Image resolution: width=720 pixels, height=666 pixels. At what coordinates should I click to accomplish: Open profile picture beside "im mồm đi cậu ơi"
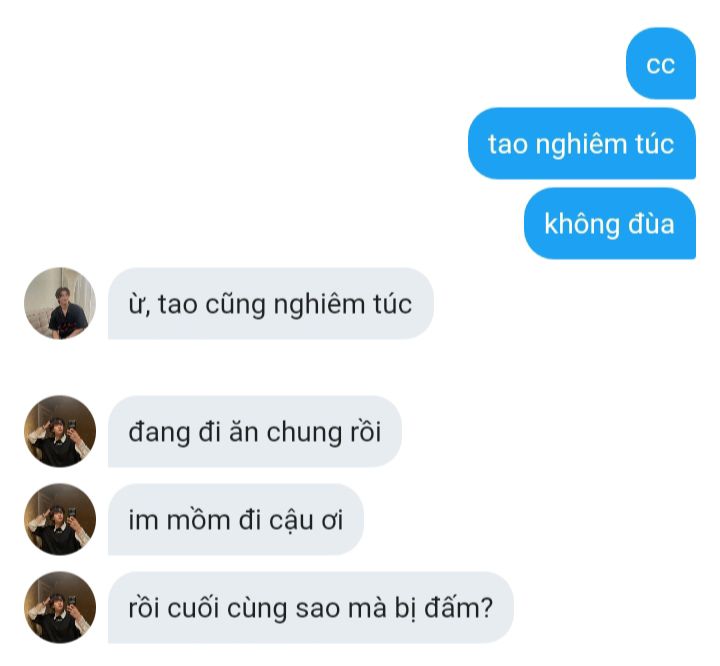[60, 519]
